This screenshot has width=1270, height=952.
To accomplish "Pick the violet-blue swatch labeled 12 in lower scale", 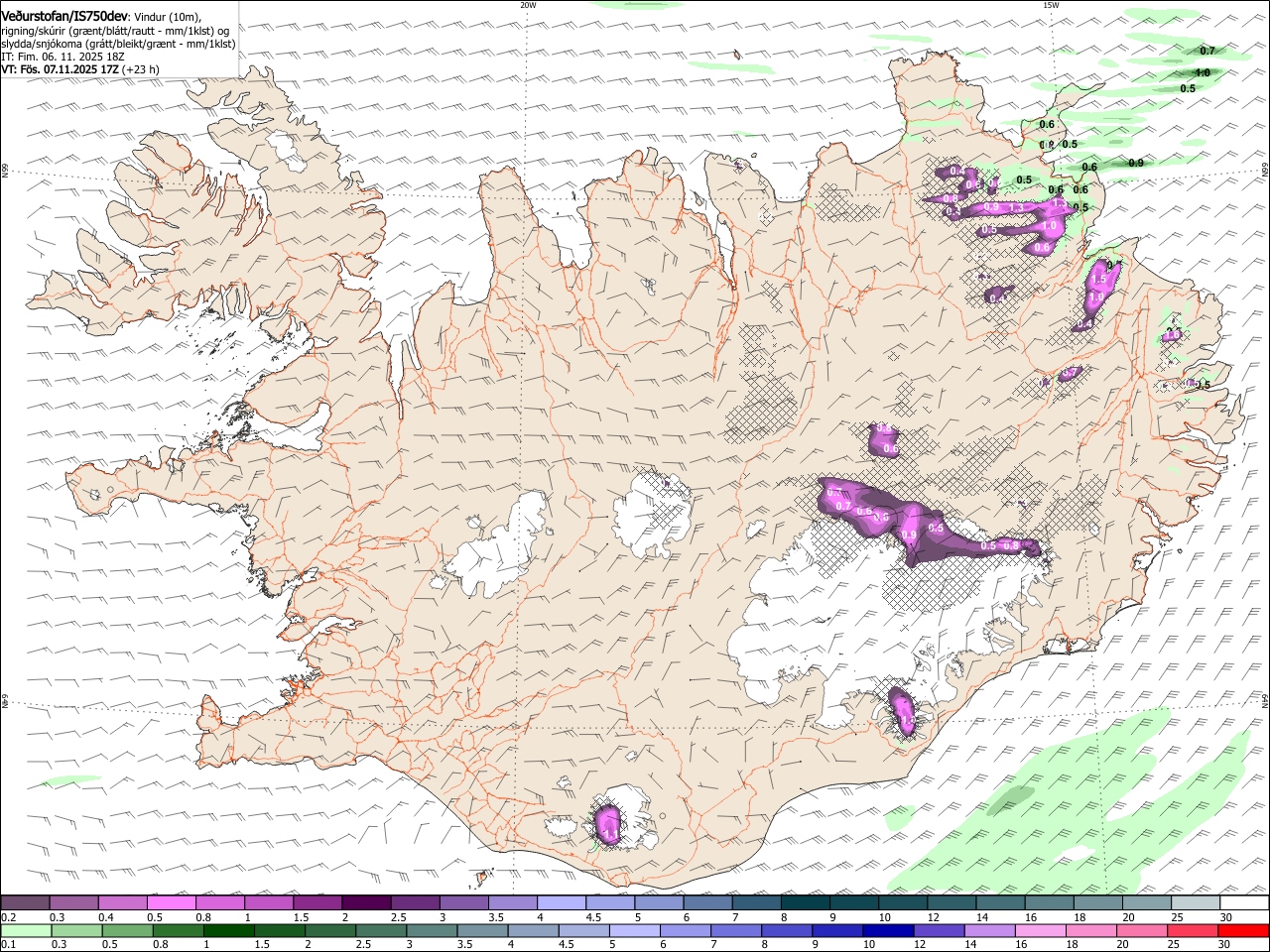I will pyautogui.click(x=939, y=930).
